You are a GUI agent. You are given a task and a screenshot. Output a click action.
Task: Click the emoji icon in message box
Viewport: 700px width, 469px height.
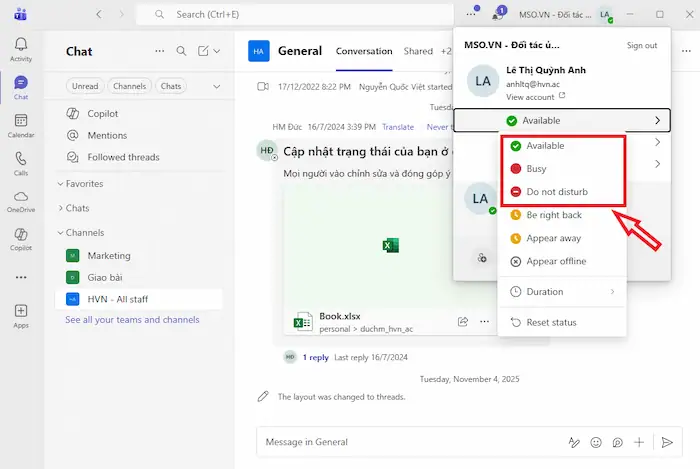596,442
